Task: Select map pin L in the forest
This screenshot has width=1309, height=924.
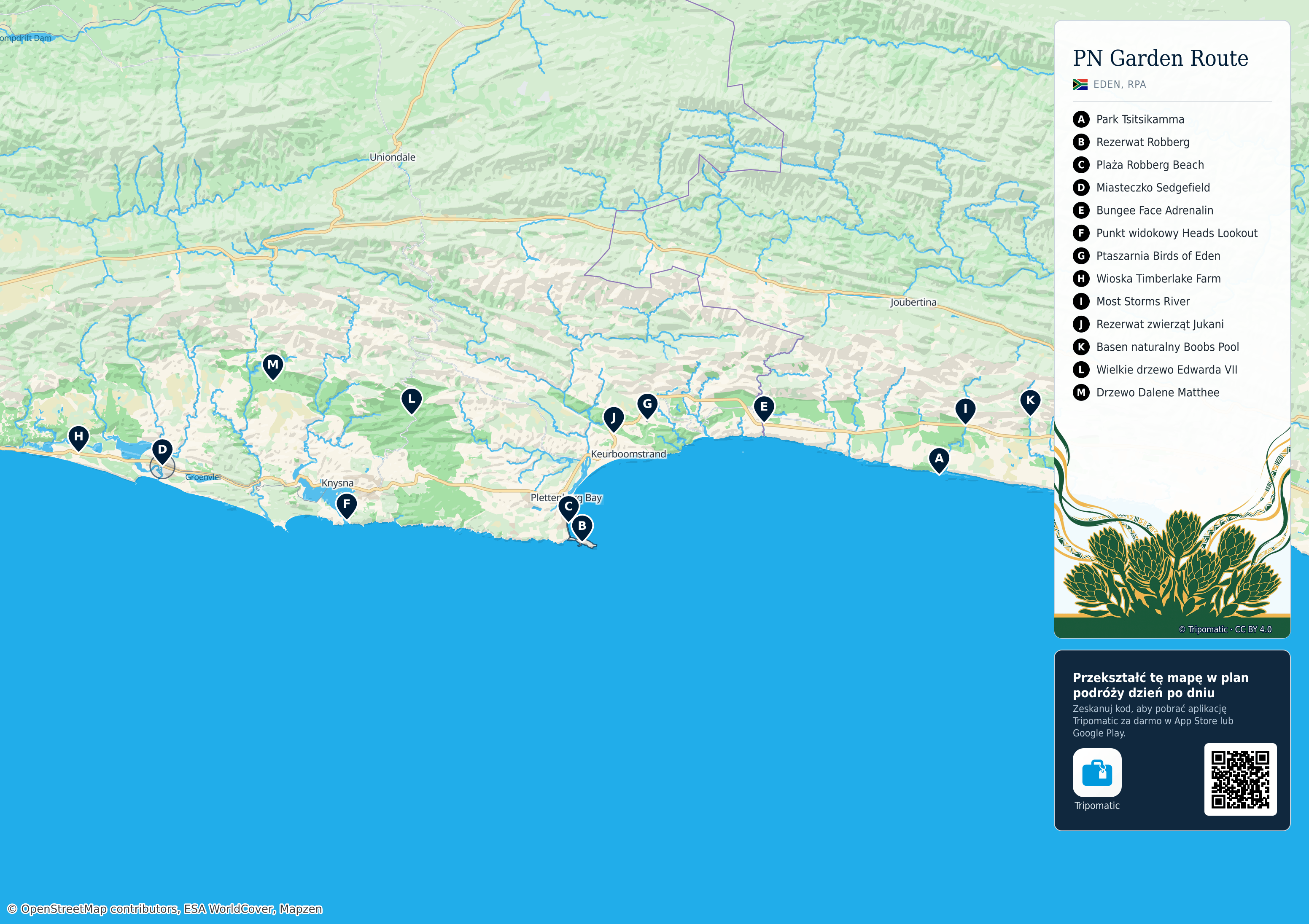Action: click(x=412, y=401)
